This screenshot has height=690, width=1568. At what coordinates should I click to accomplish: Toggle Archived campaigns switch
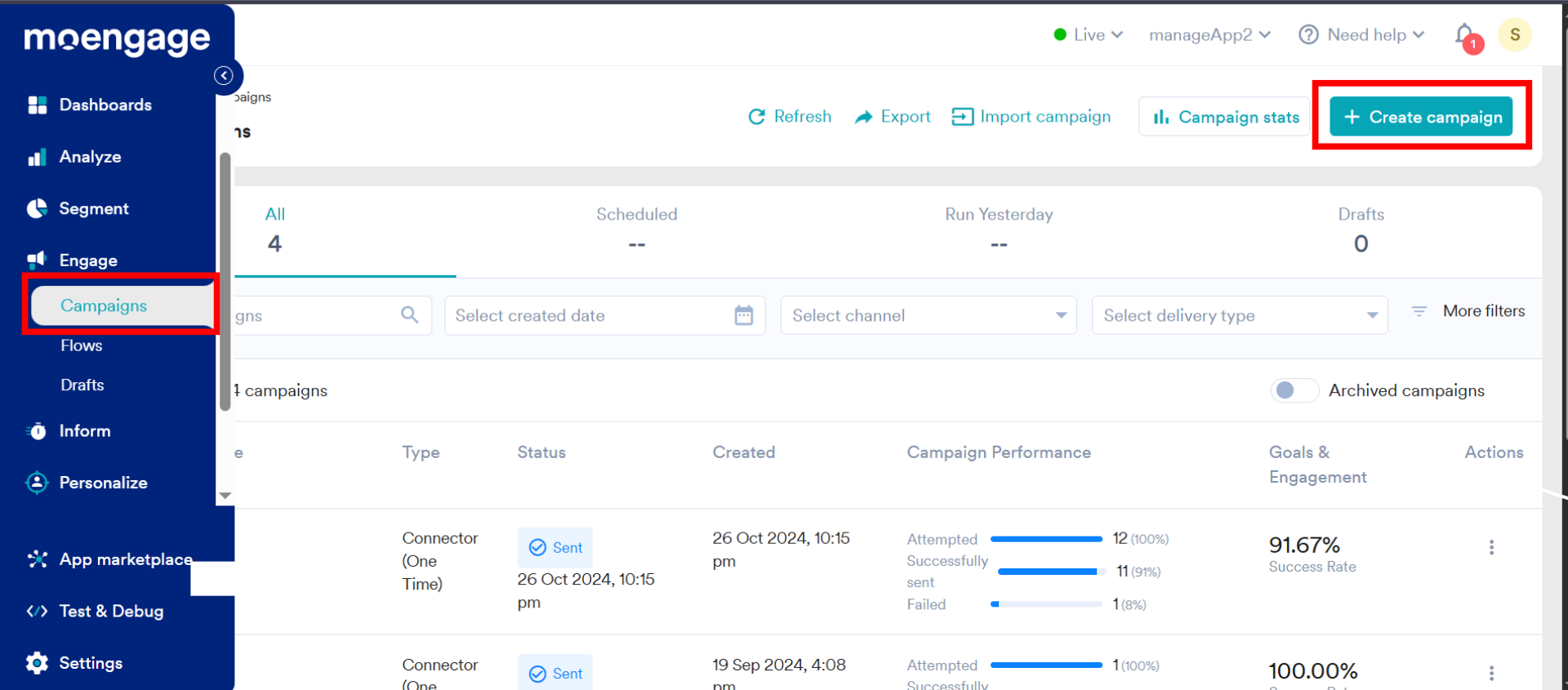1294,390
